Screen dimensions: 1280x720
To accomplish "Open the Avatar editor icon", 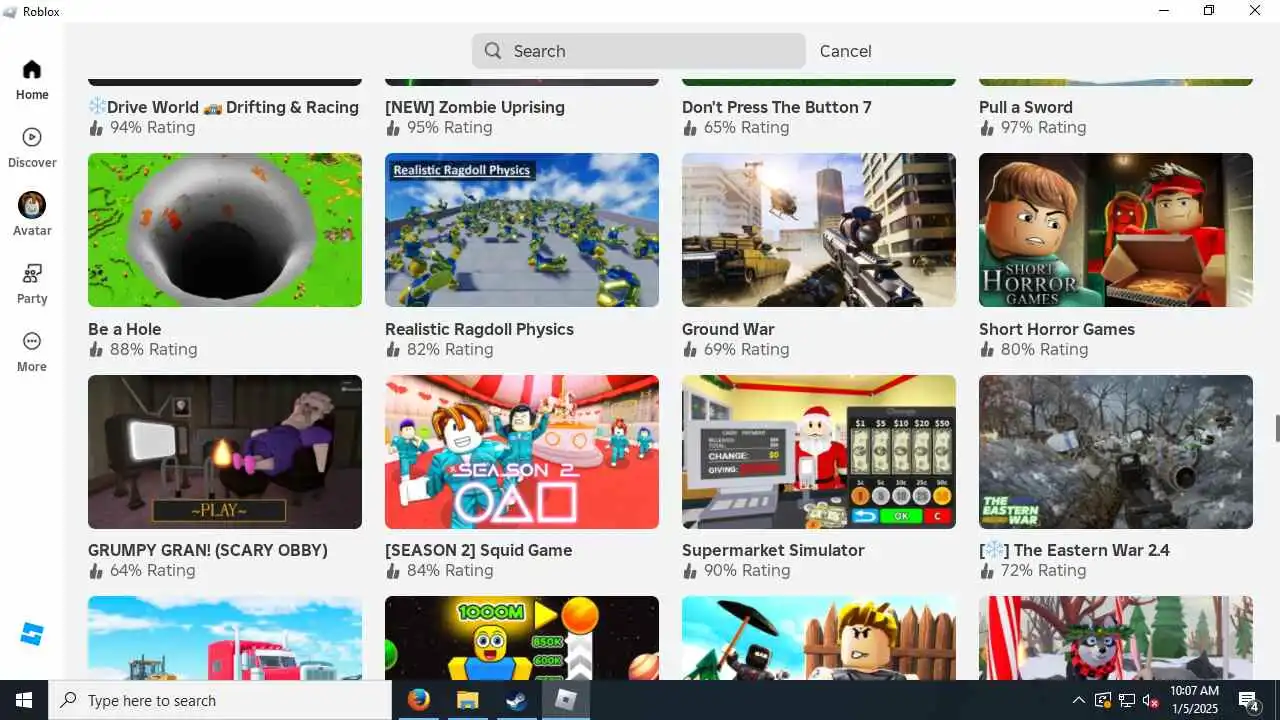I will 32,205.
